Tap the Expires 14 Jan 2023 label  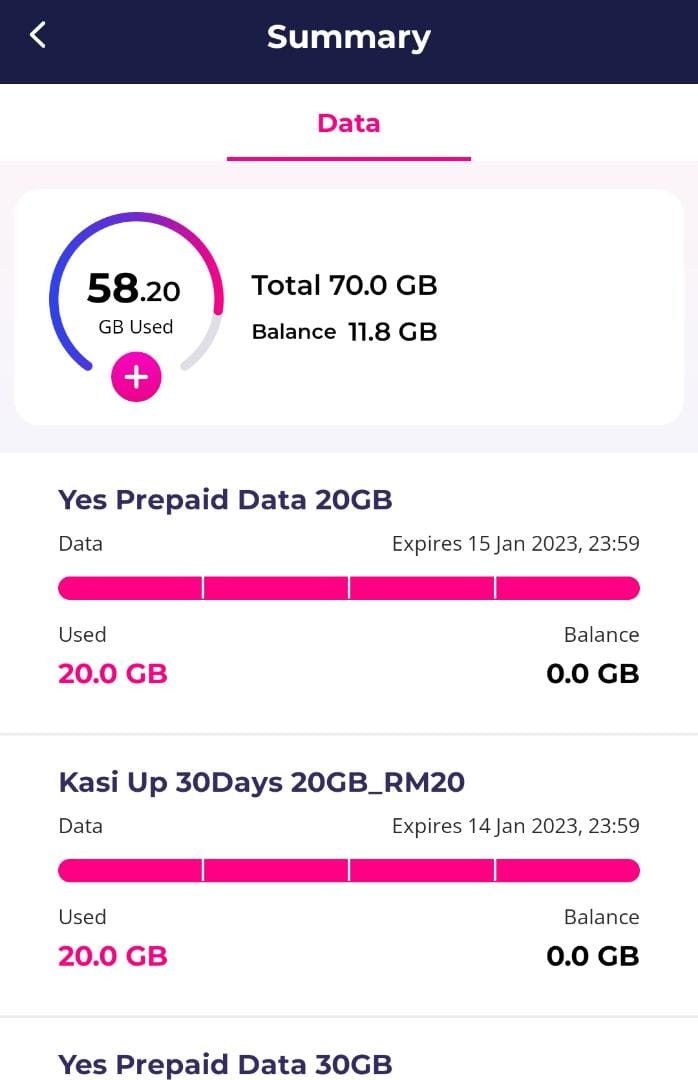click(x=515, y=826)
